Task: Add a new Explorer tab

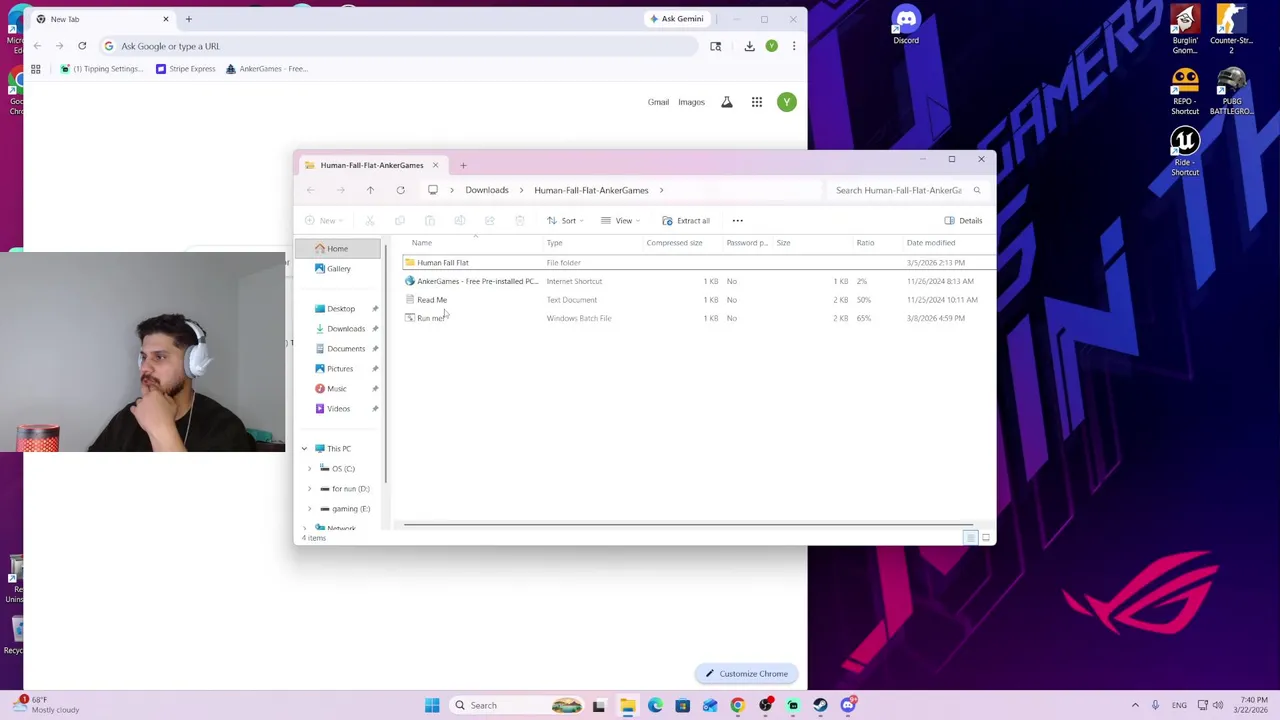Action: pos(463,165)
